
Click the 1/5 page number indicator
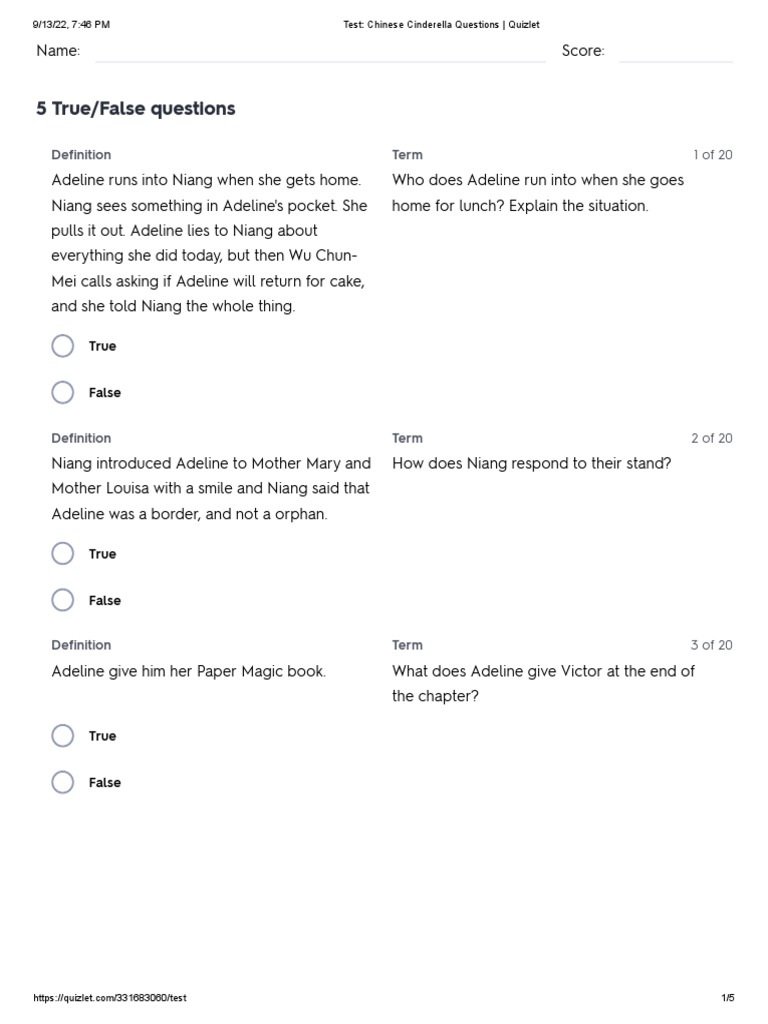[x=727, y=998]
